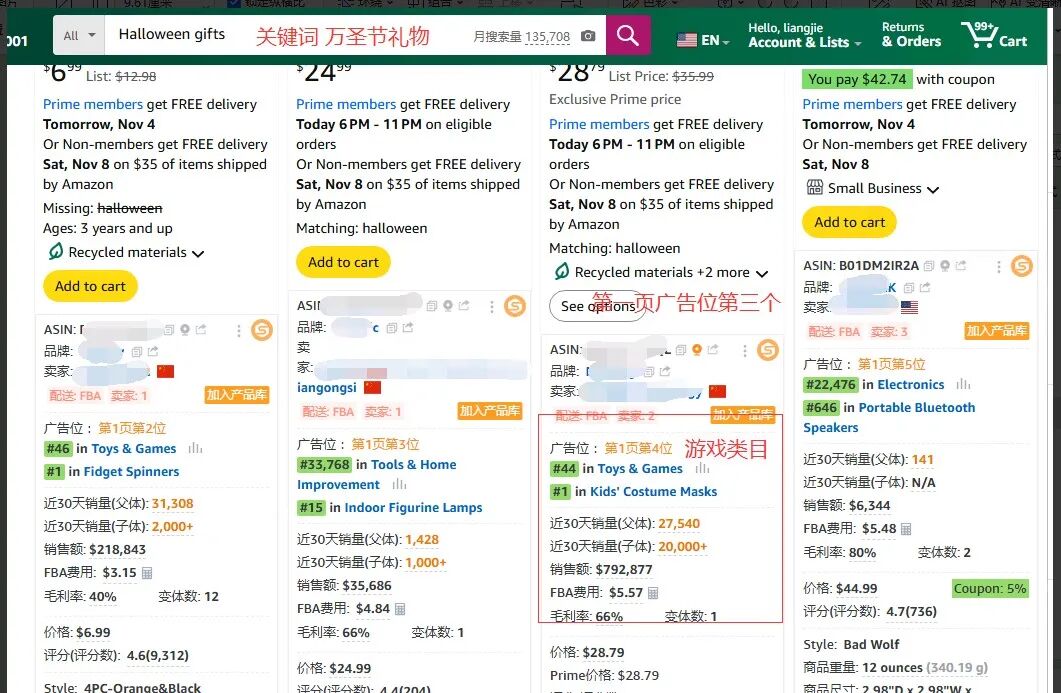Click 加入产品库 in Indoor Figurine Lamps card

pos(490,411)
